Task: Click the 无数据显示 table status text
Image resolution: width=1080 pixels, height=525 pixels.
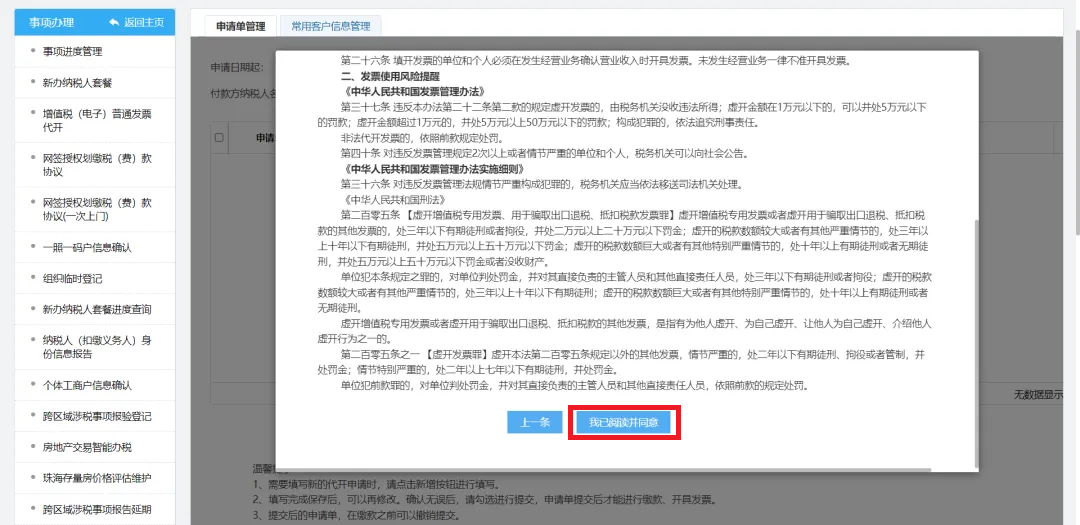Action: point(1039,395)
